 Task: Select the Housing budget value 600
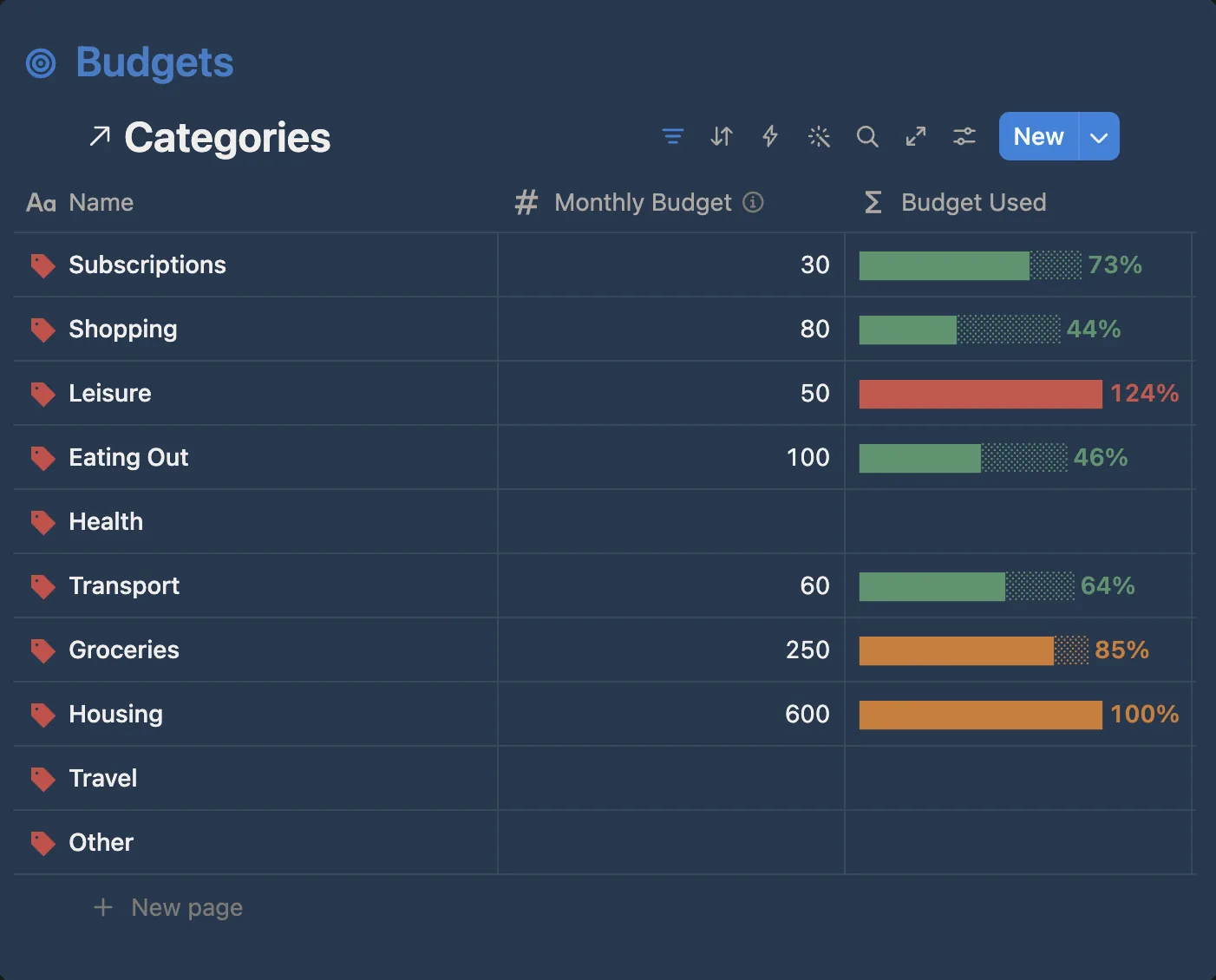coord(807,714)
